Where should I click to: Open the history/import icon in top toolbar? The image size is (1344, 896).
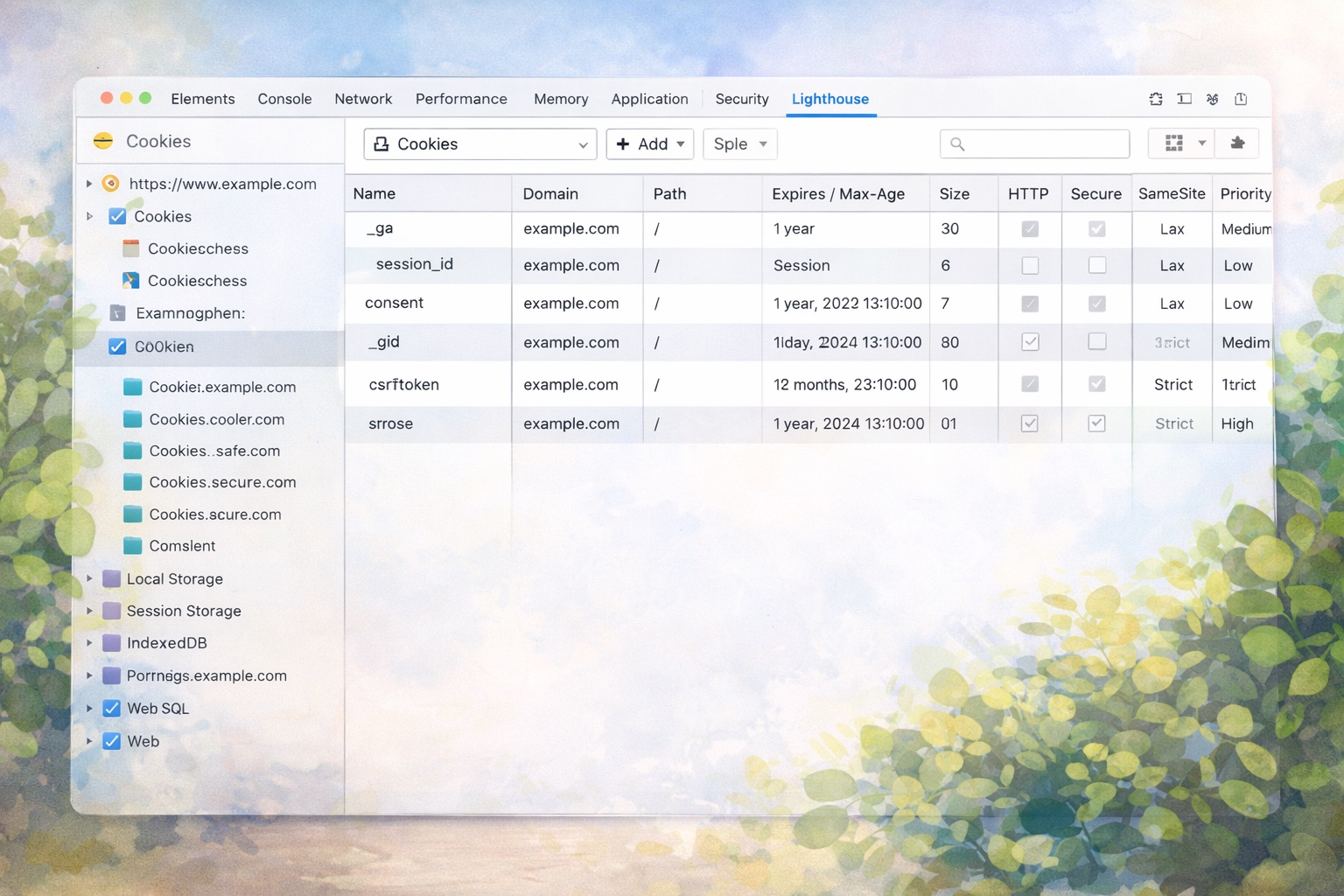coord(1241,99)
